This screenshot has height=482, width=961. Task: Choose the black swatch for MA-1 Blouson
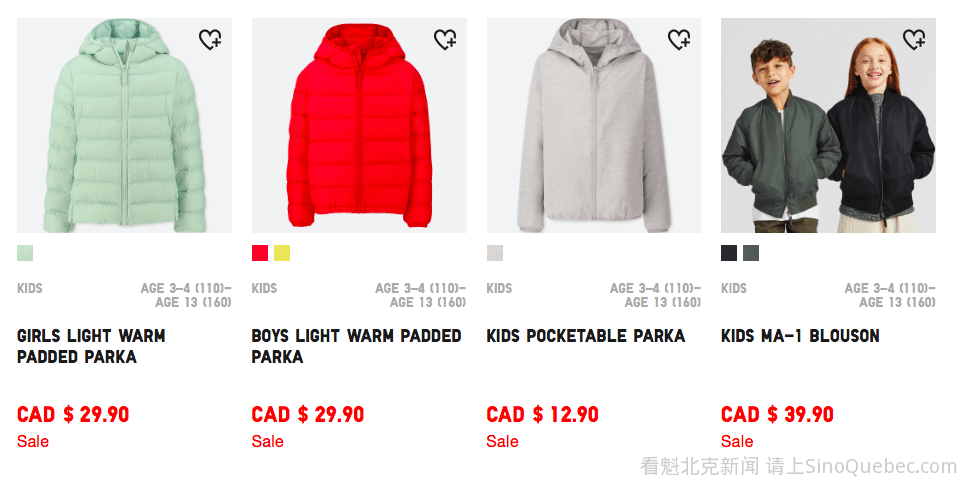729,253
